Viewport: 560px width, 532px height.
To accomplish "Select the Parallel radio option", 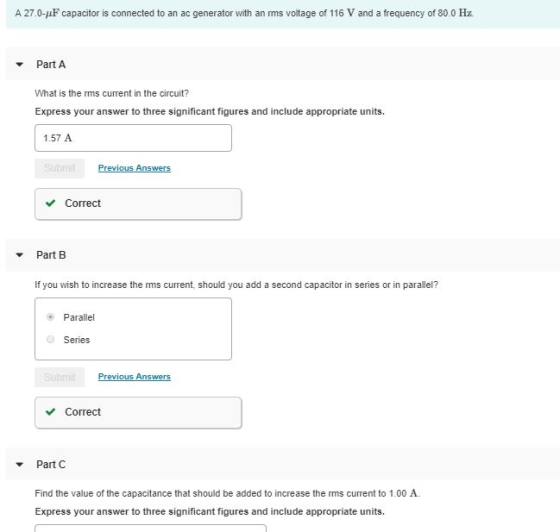I will click(x=50, y=317).
